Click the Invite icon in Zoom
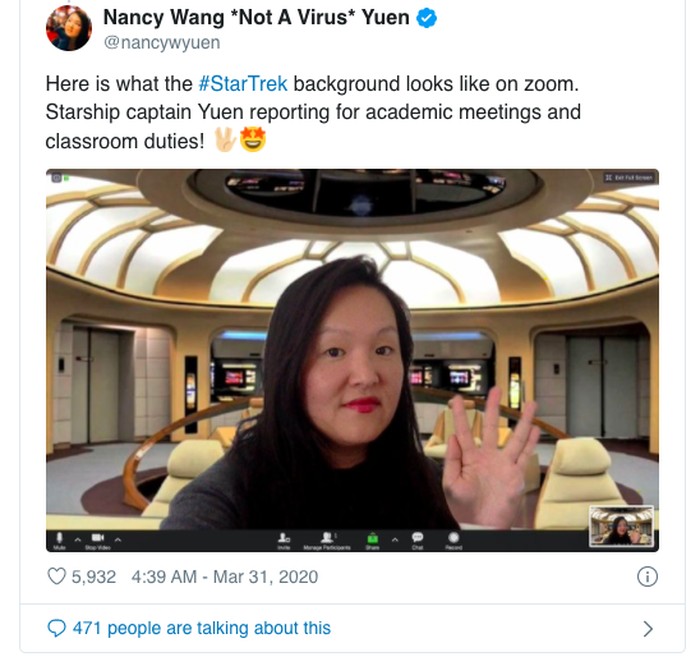The width and height of the screenshot is (700, 666). (285, 537)
